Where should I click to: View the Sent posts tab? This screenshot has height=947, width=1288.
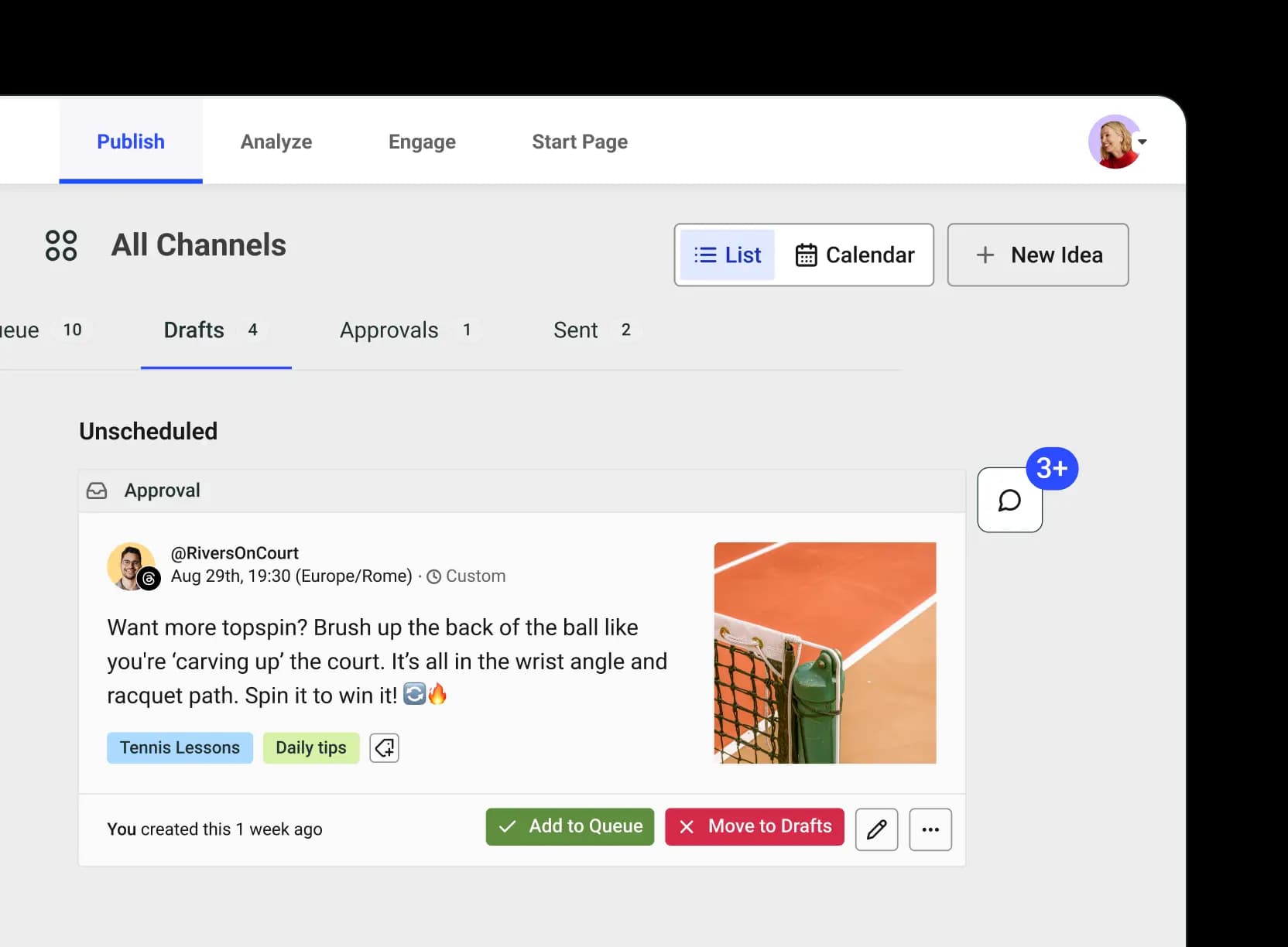click(x=575, y=330)
